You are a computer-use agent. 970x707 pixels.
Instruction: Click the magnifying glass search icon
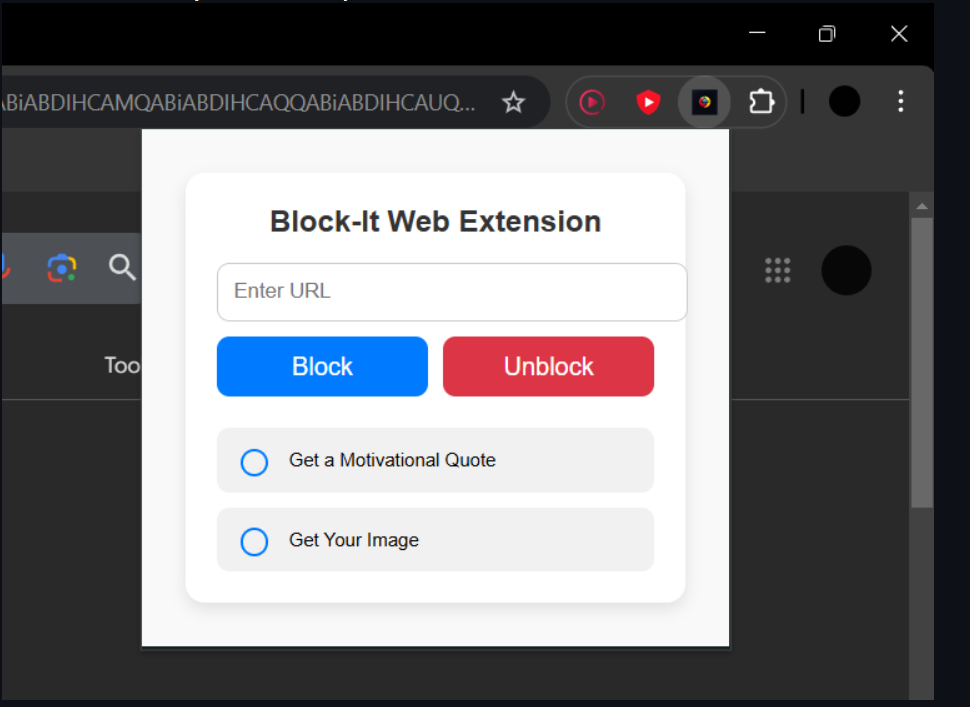pyautogui.click(x=122, y=268)
